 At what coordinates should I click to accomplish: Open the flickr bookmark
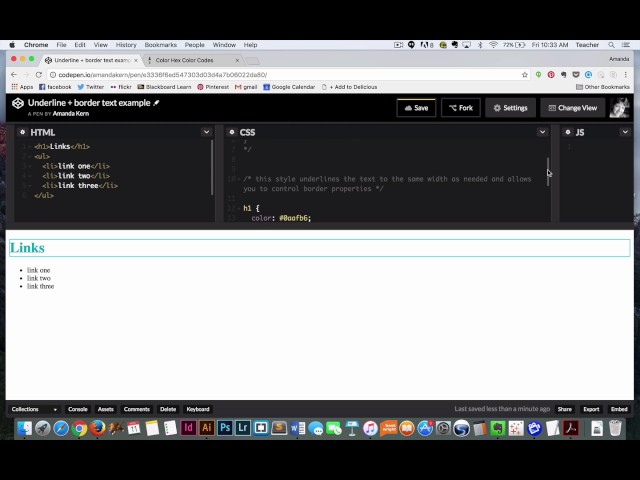point(121,87)
